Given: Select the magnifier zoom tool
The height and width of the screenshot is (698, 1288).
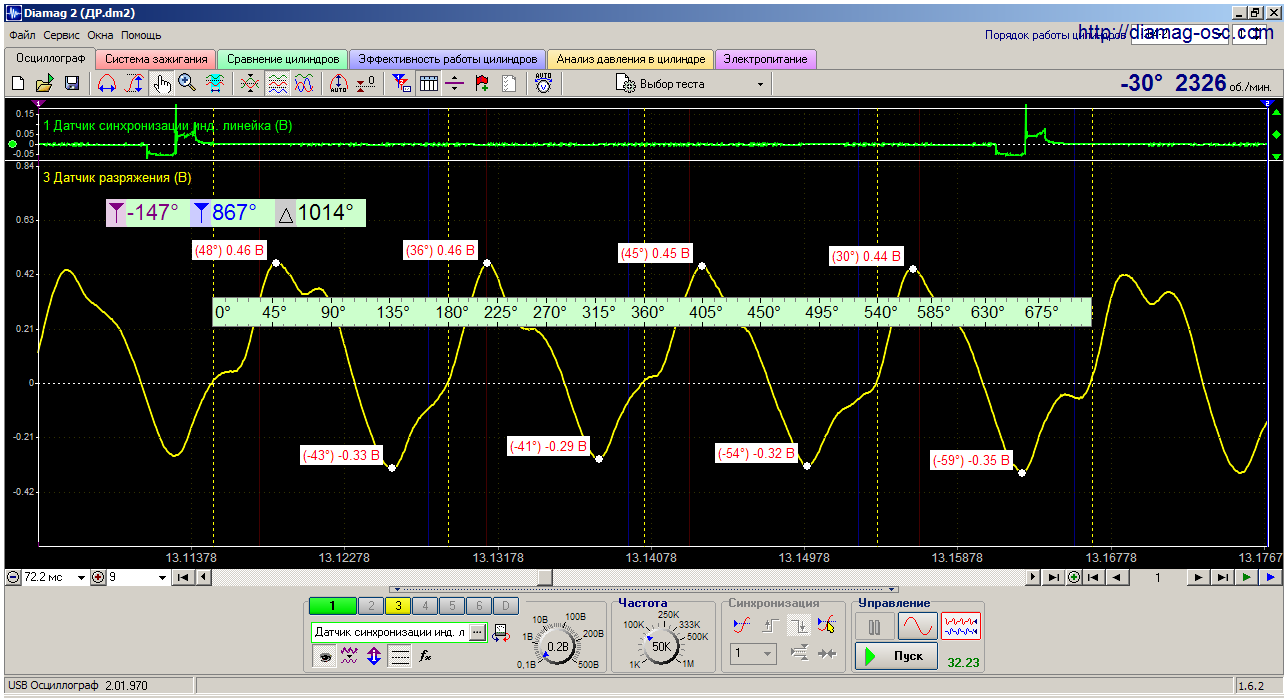Looking at the screenshot, I should (x=187, y=84).
